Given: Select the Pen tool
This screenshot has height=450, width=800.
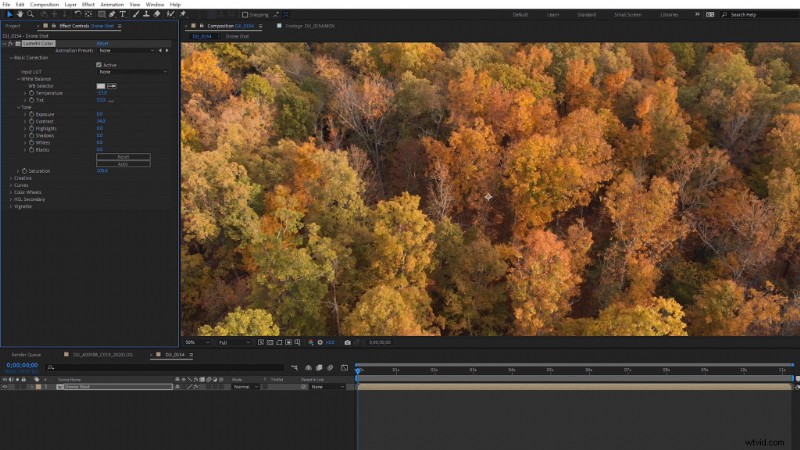Looking at the screenshot, I should coord(112,14).
